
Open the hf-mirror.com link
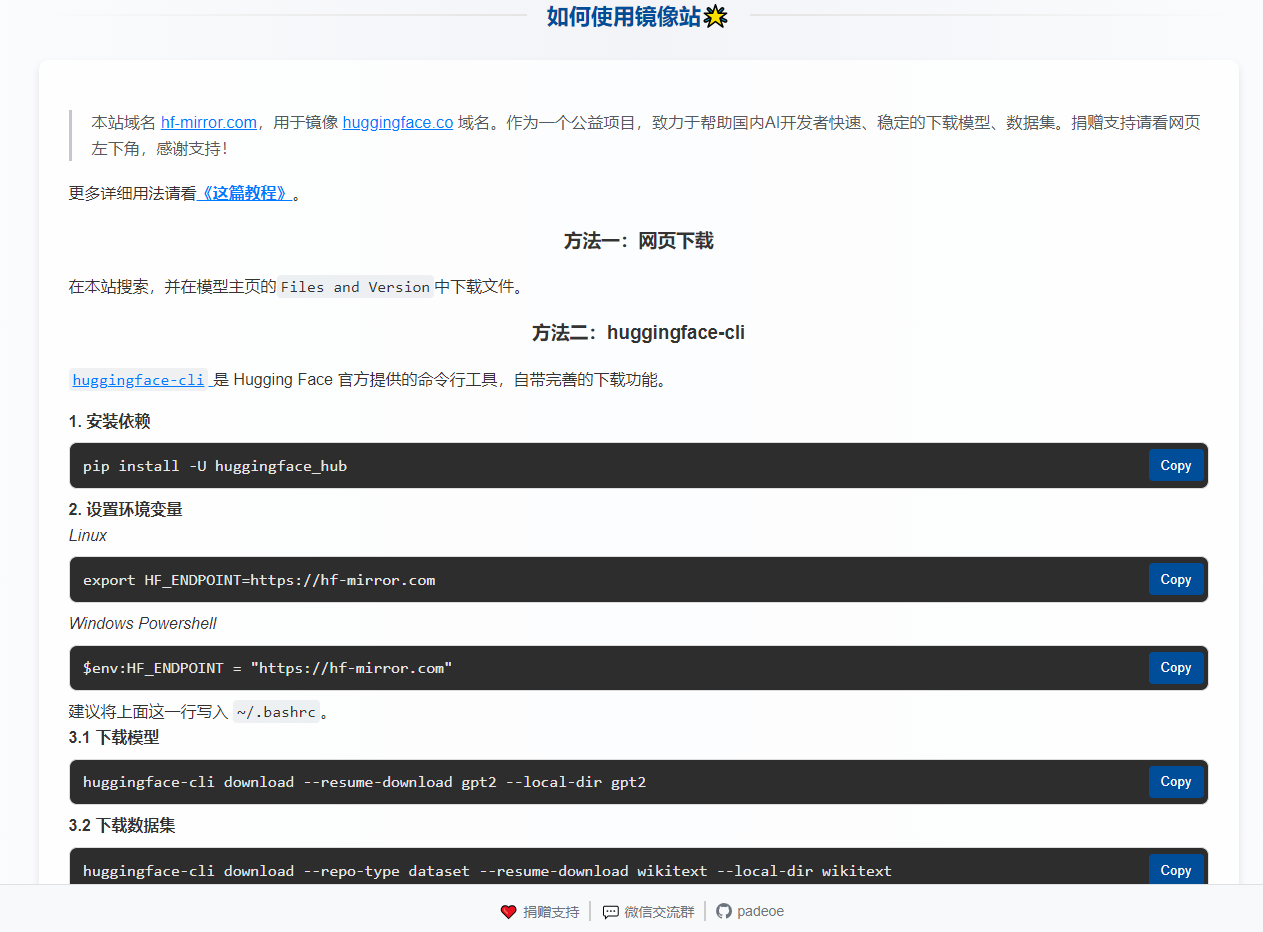coord(208,123)
